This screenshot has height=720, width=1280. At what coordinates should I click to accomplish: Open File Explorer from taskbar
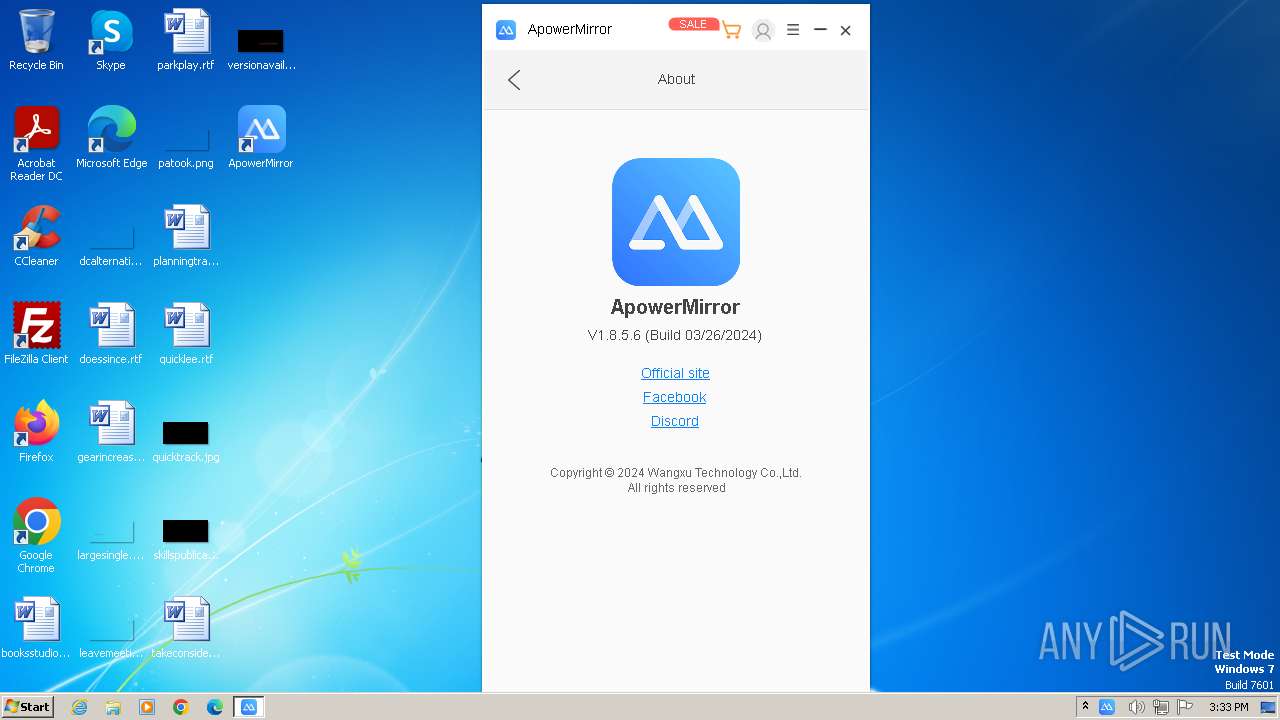click(x=113, y=707)
